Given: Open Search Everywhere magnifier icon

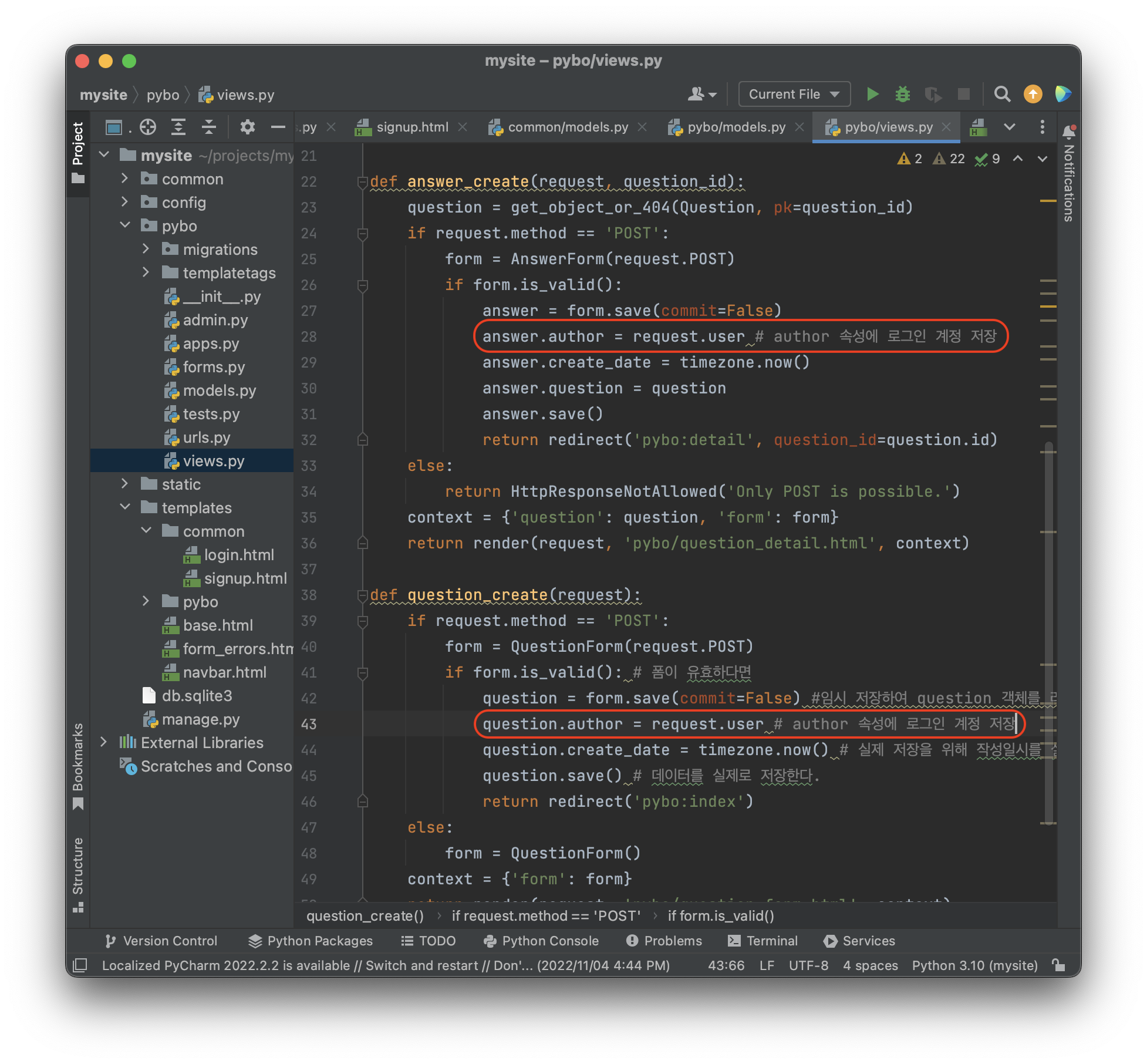Looking at the screenshot, I should (1002, 94).
